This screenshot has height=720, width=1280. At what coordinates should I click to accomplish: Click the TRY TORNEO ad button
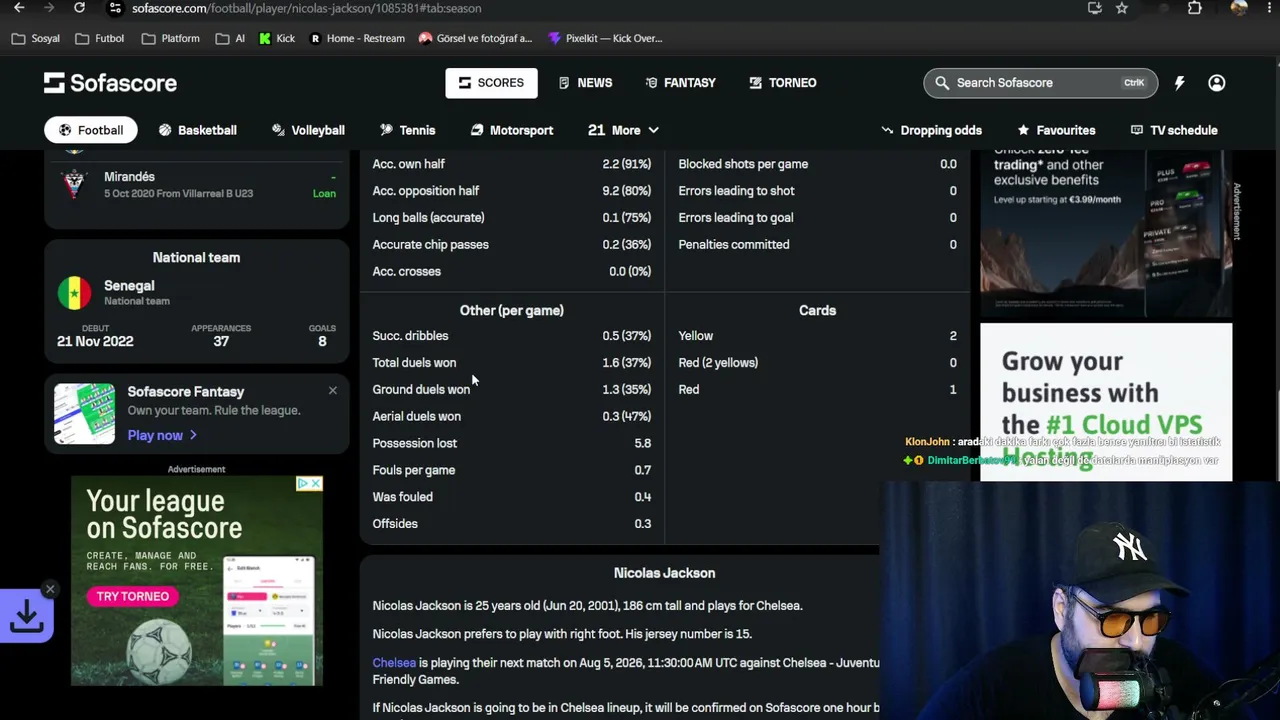133,596
